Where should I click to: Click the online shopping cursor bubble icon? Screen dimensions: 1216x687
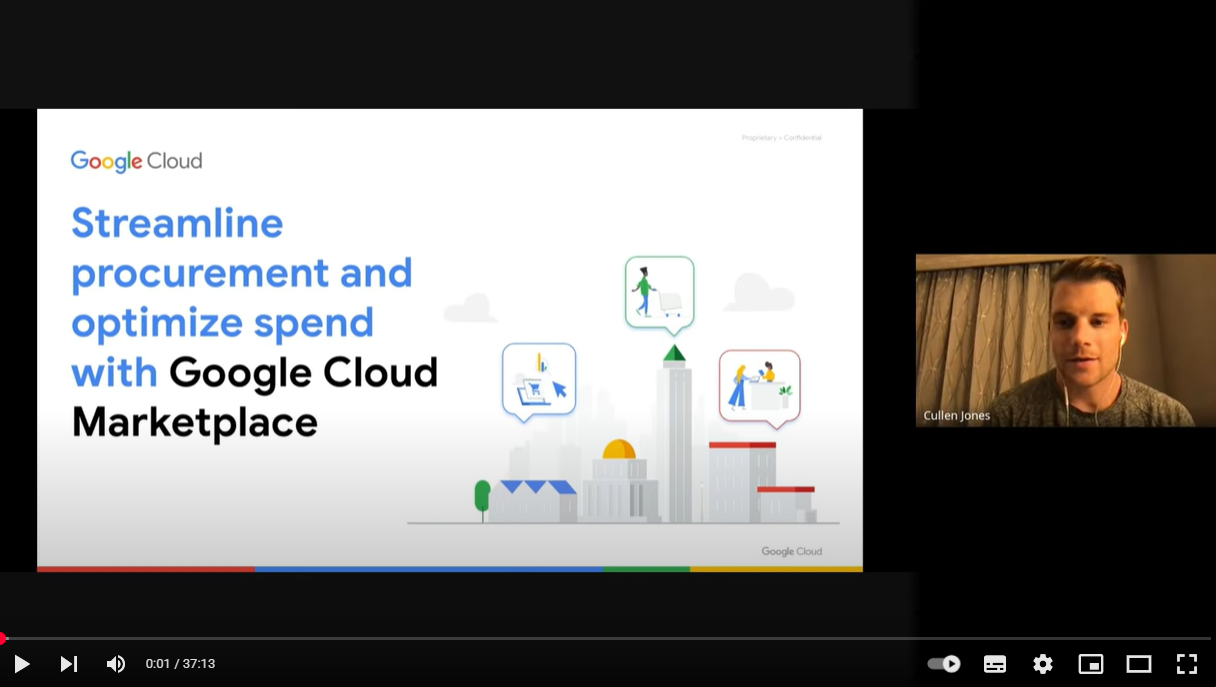(539, 379)
